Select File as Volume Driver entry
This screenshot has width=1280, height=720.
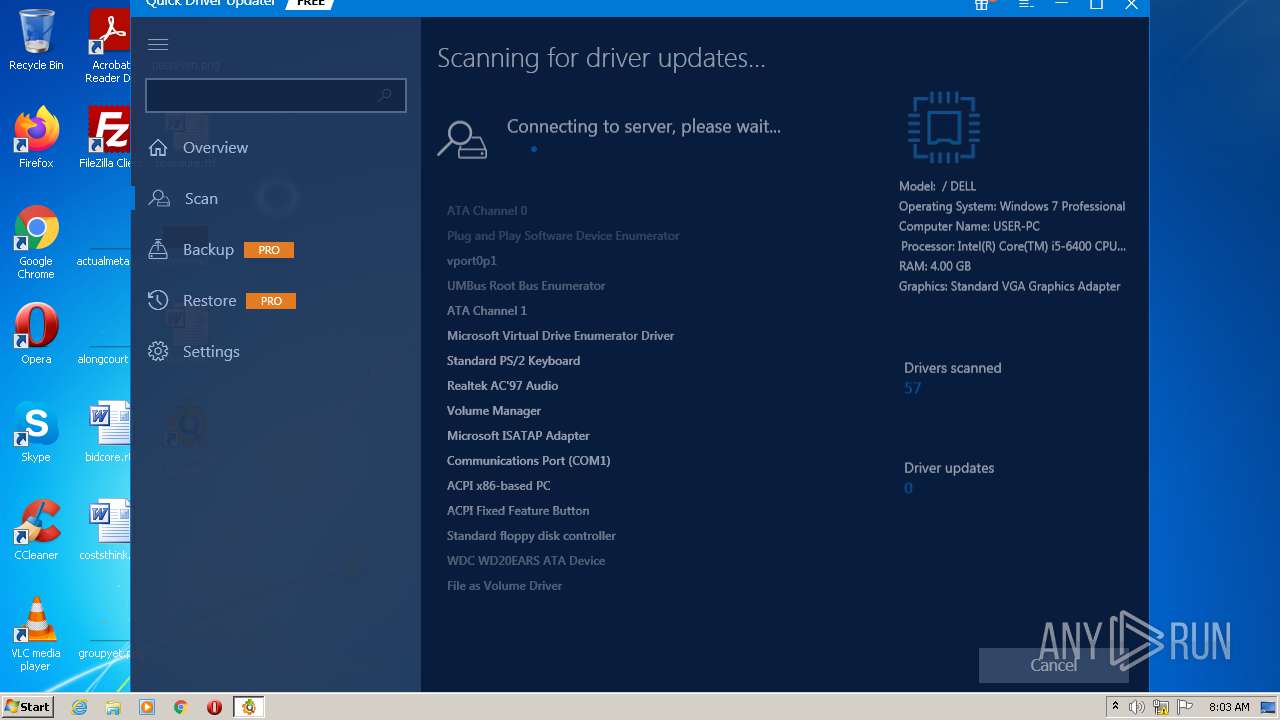tap(504, 585)
